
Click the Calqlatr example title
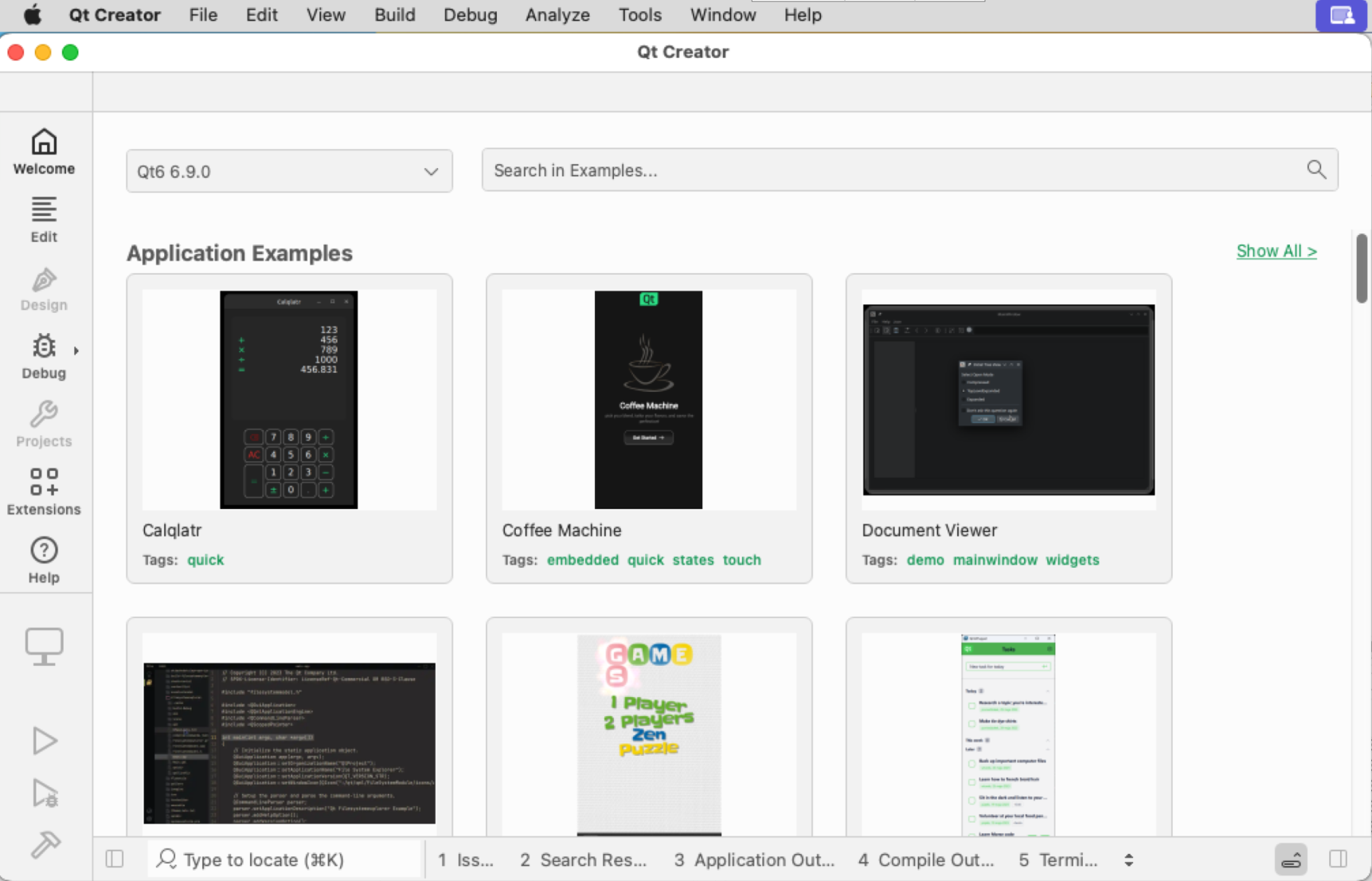click(x=172, y=531)
